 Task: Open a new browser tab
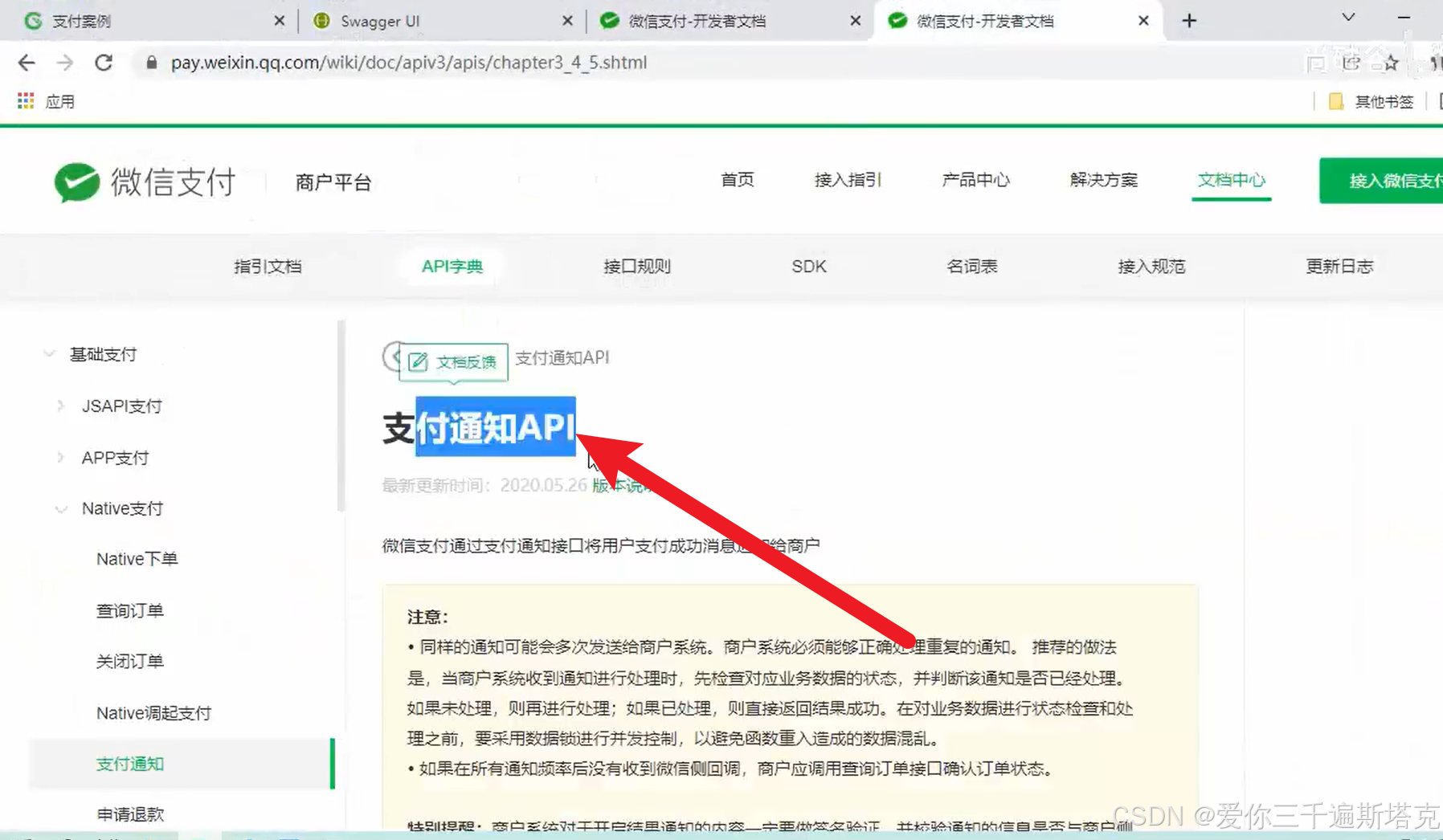pyautogui.click(x=1190, y=21)
